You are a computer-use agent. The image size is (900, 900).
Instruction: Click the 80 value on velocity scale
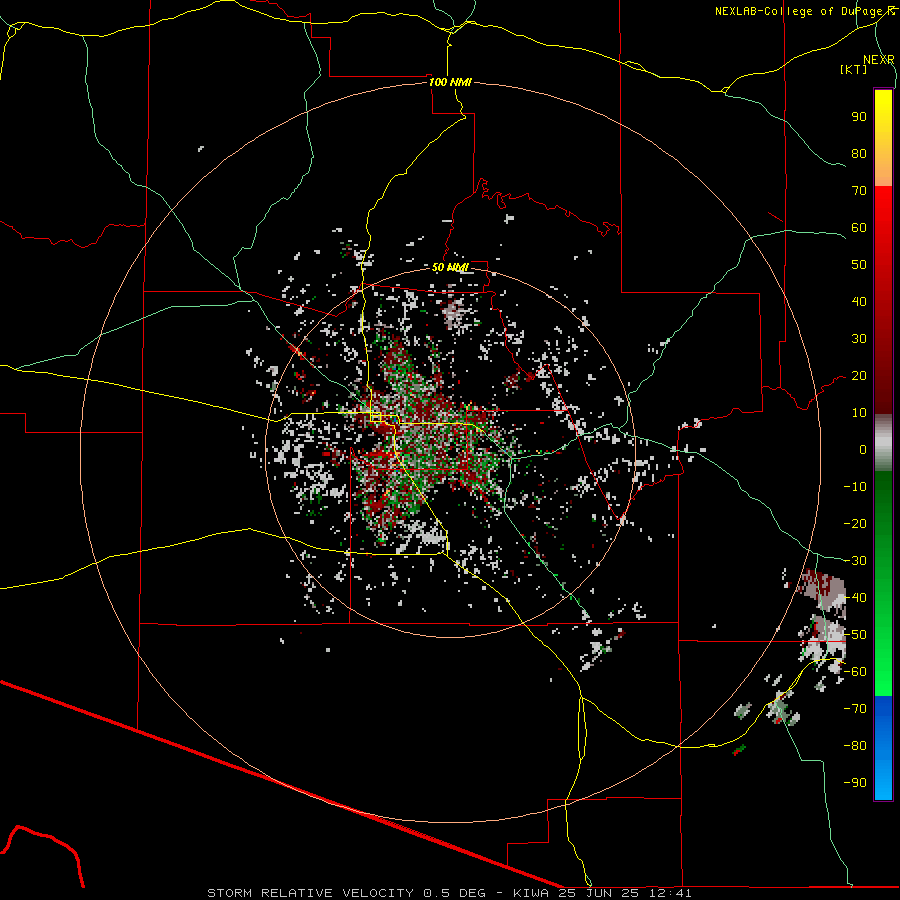point(859,153)
